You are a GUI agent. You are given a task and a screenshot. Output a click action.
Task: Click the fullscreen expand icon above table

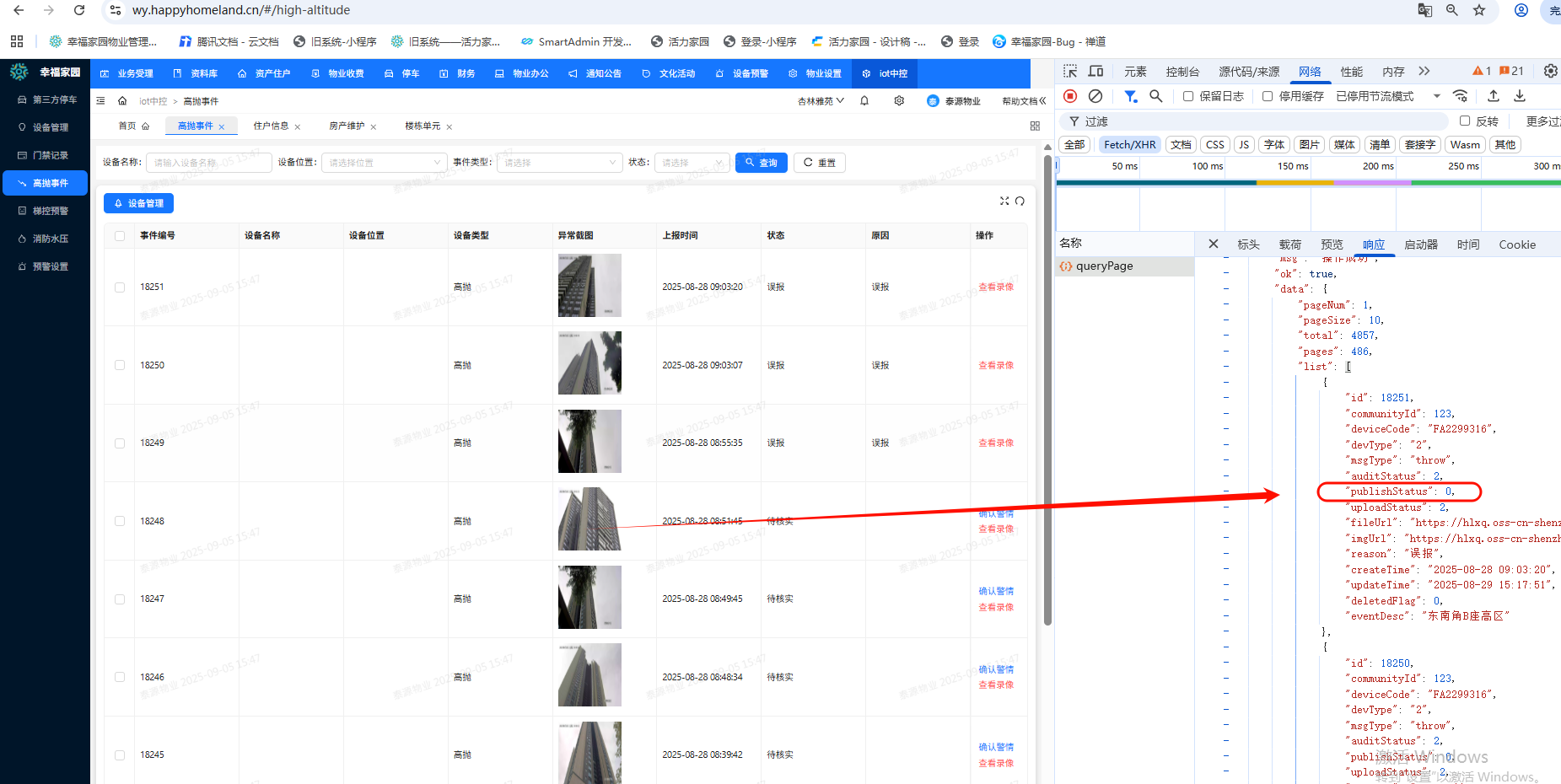(x=1004, y=201)
